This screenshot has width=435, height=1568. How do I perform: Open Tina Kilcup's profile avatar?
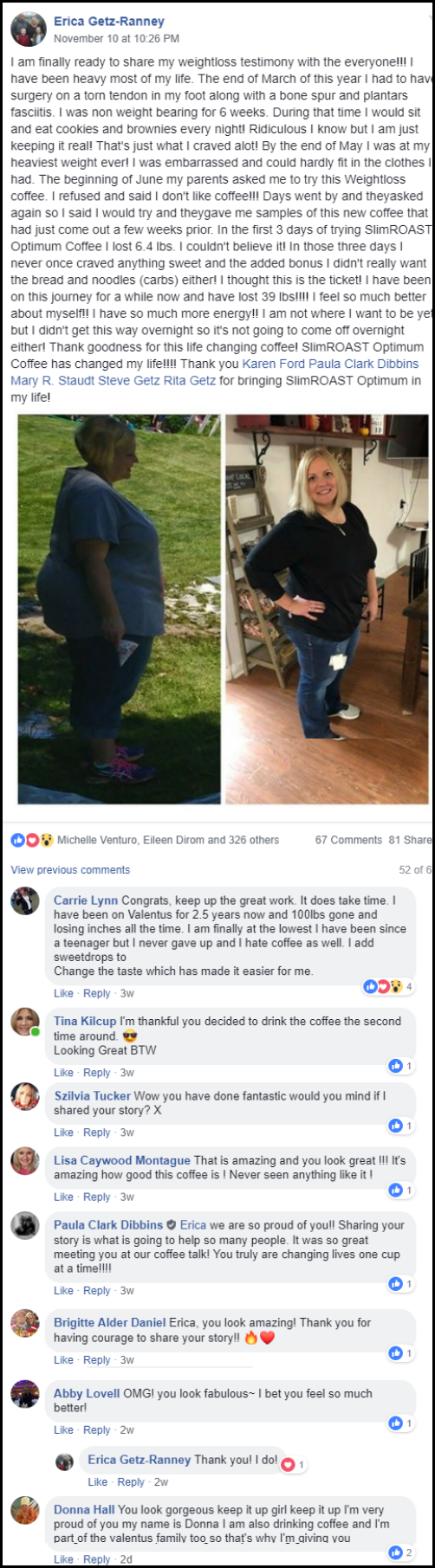click(25, 1023)
